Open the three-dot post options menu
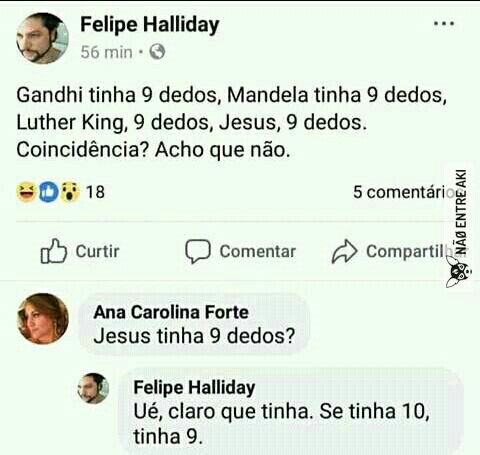Screen dimensions: 480x455 click(x=444, y=24)
